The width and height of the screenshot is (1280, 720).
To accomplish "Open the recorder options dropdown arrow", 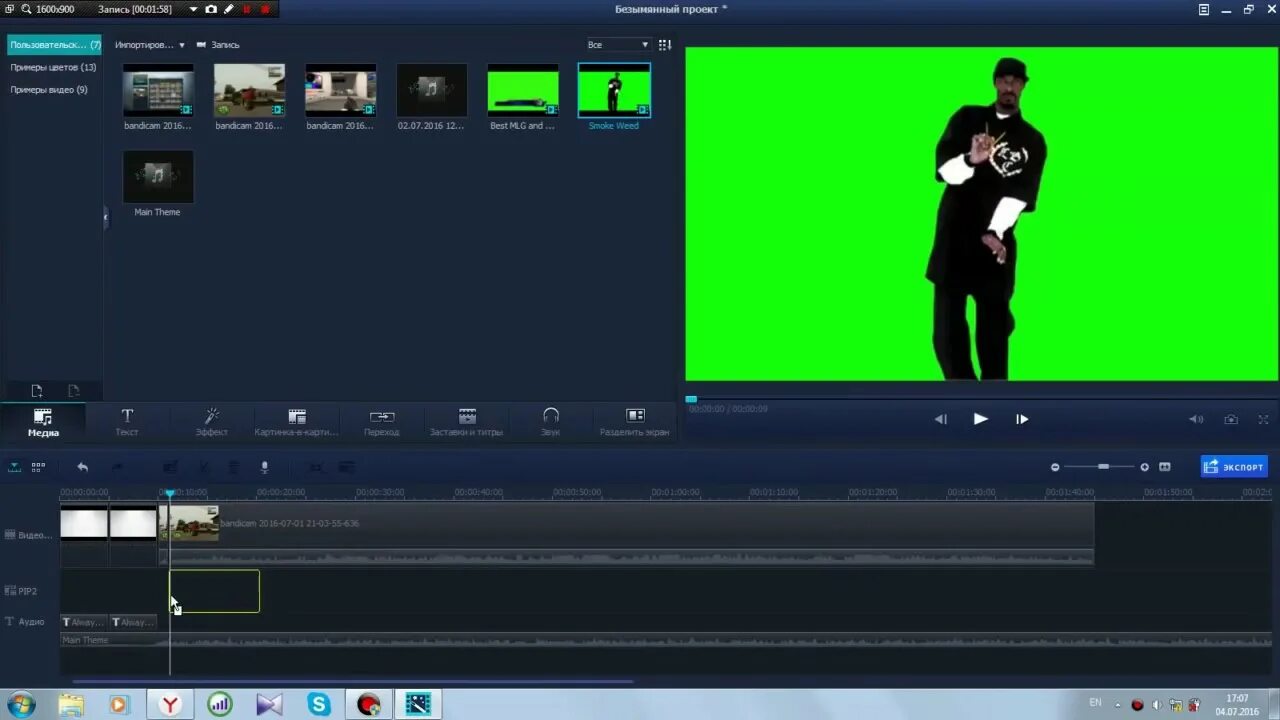I will pos(193,9).
